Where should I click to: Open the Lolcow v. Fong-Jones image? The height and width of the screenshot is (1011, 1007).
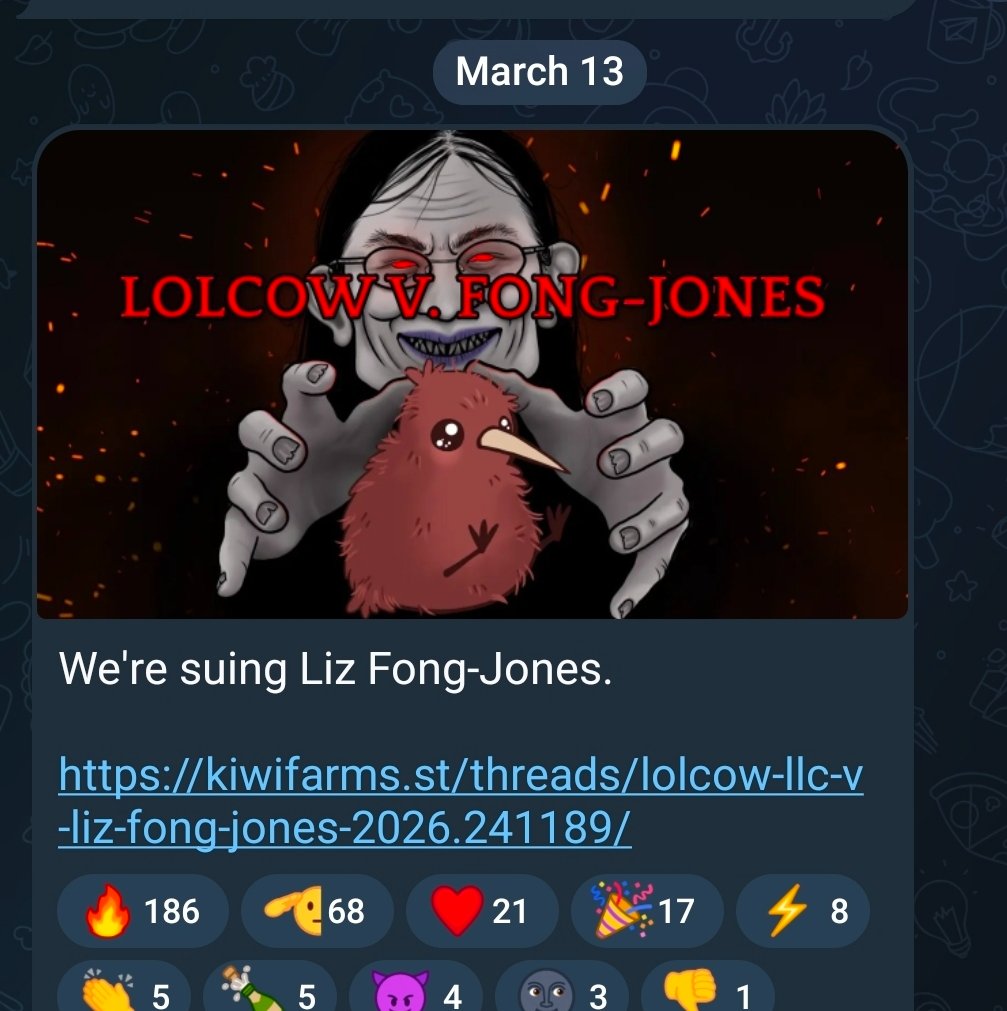[x=473, y=374]
